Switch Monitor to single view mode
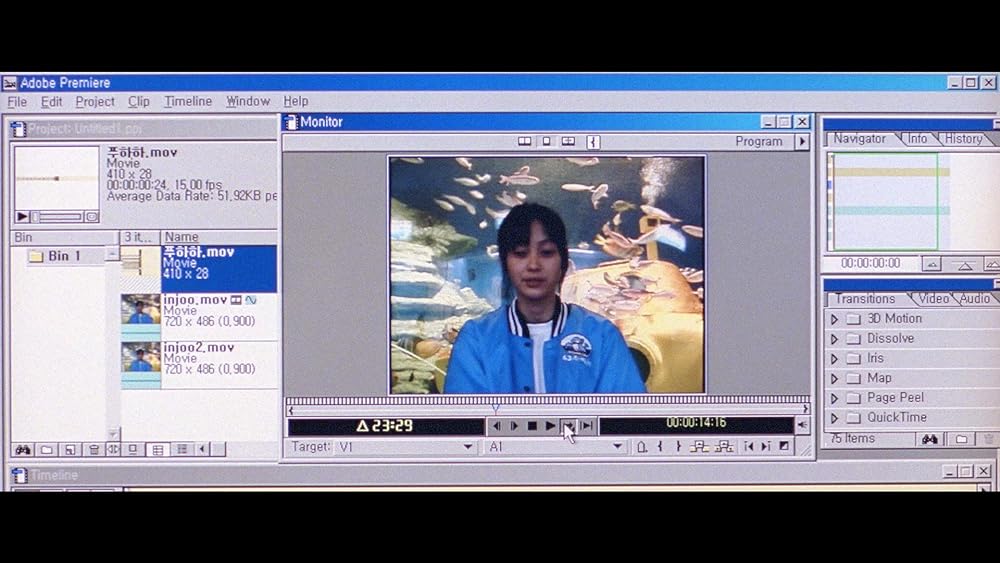Screen dimensions: 1000x563 tap(546, 142)
